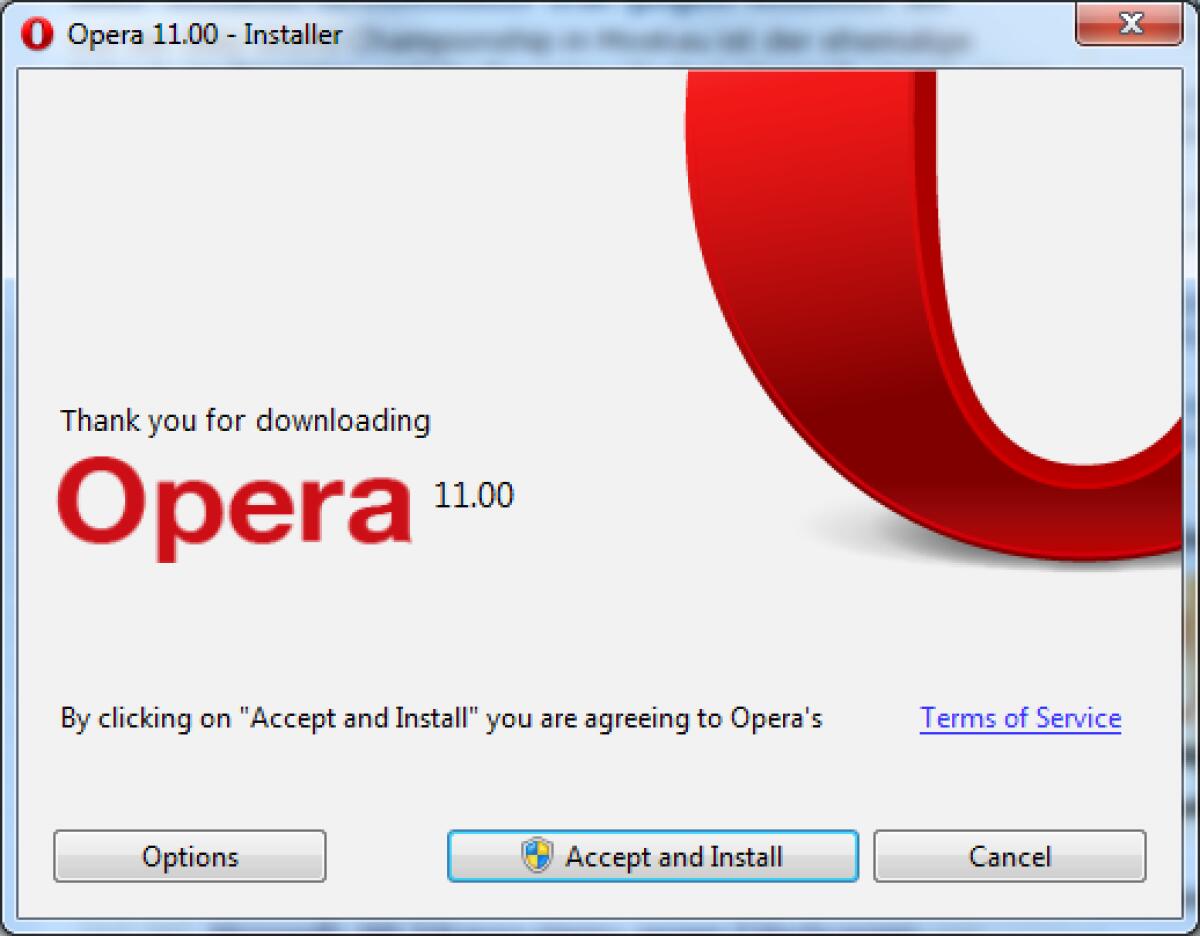
Task: Open the Terms of Service link
Action: click(x=1021, y=718)
